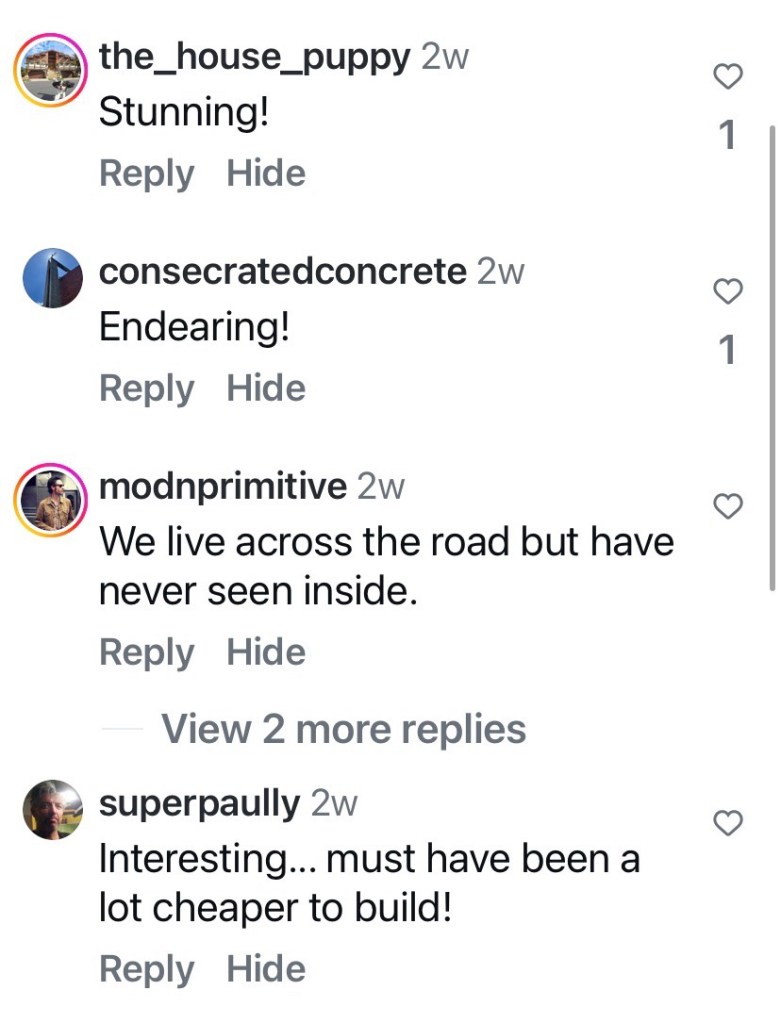Like the_house_puppy's "Stunning!" comment
This screenshot has width=781, height=1023.
pyautogui.click(x=730, y=77)
